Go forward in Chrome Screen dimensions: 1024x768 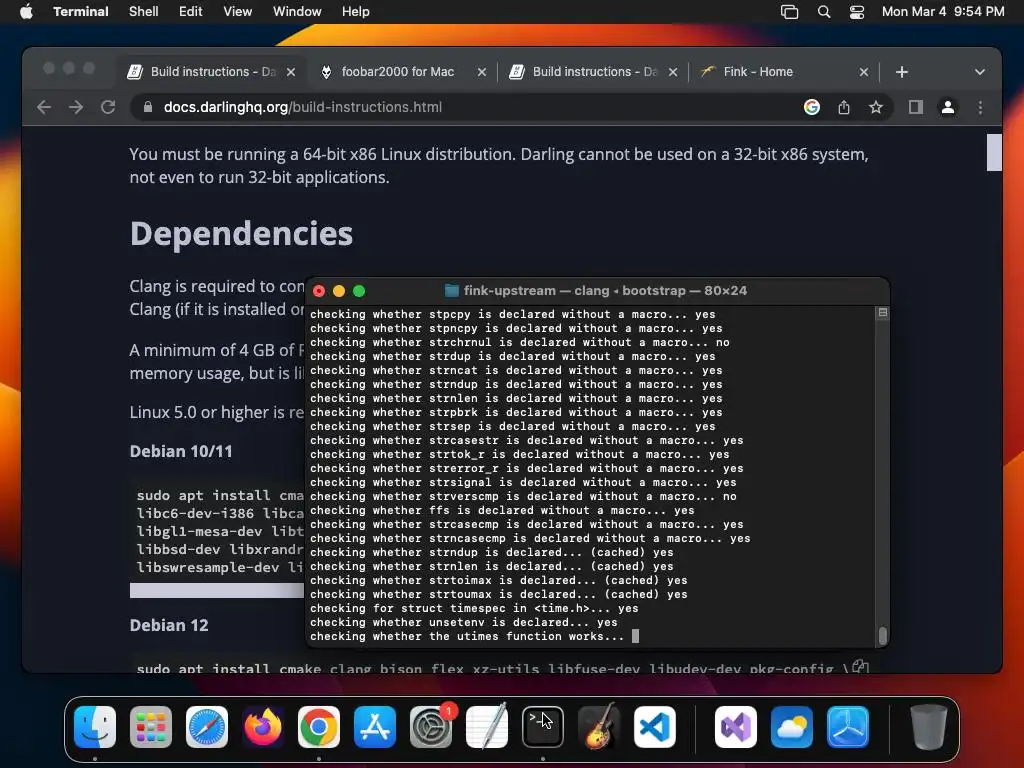(76, 107)
